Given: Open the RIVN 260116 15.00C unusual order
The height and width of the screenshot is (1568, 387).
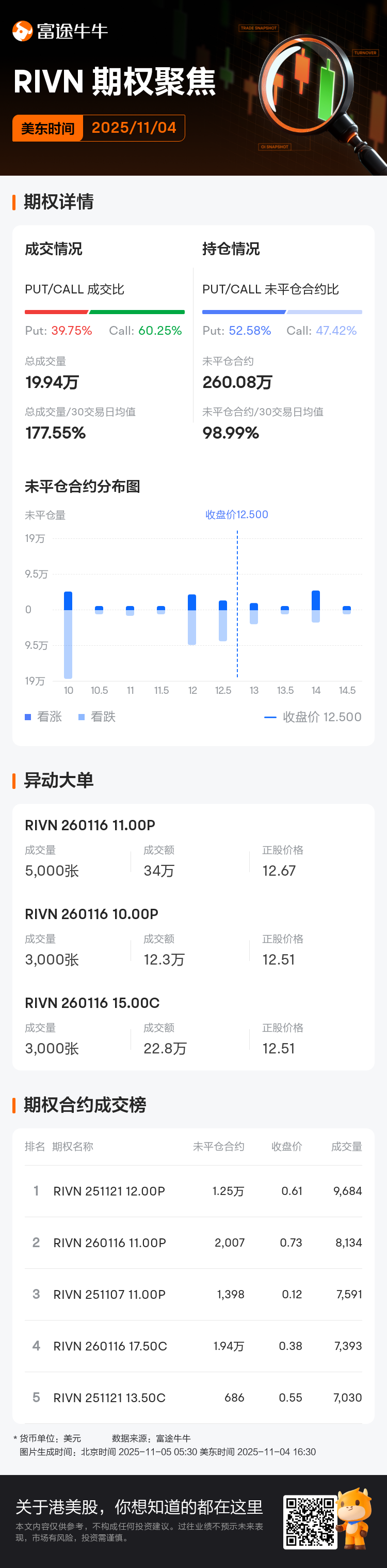Looking at the screenshot, I should tap(92, 1002).
